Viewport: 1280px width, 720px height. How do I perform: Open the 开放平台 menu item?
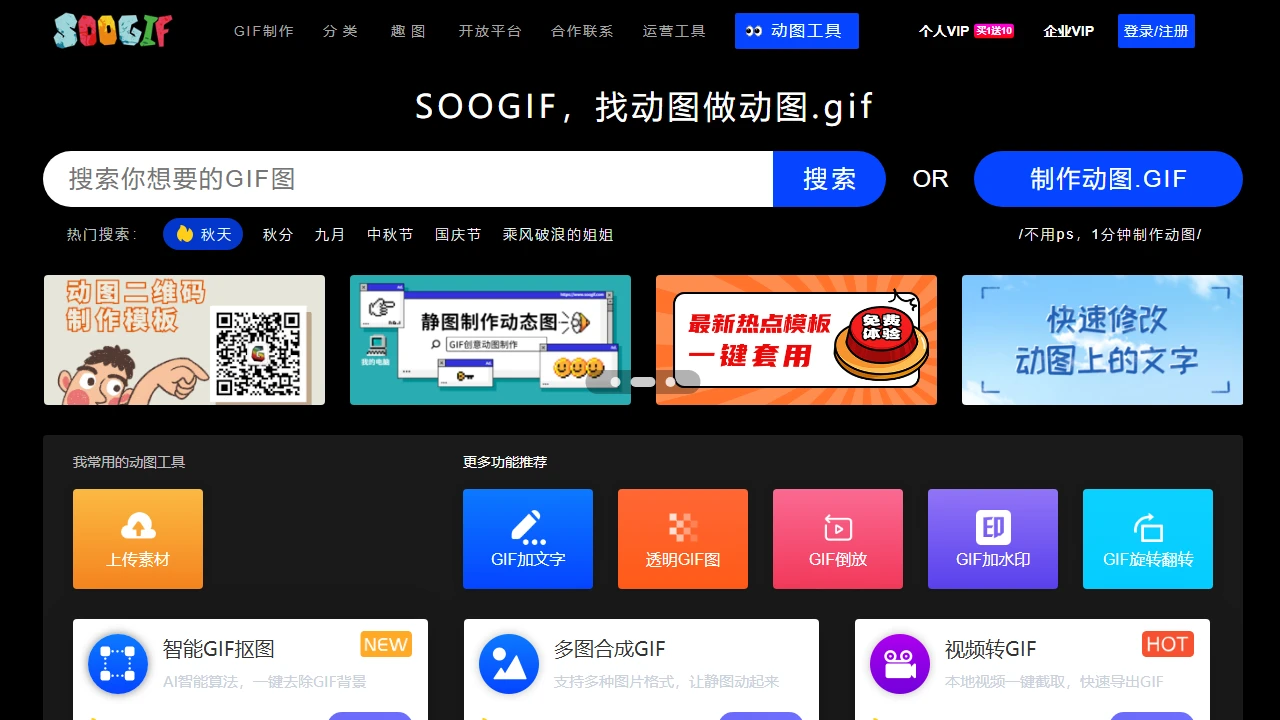point(490,31)
